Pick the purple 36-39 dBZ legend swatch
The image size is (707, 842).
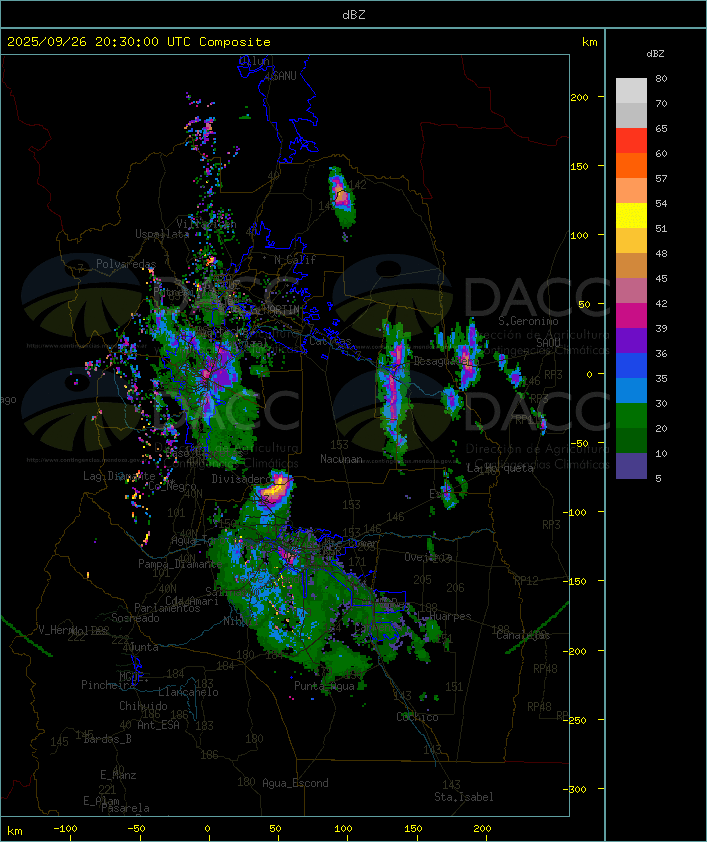(631, 340)
